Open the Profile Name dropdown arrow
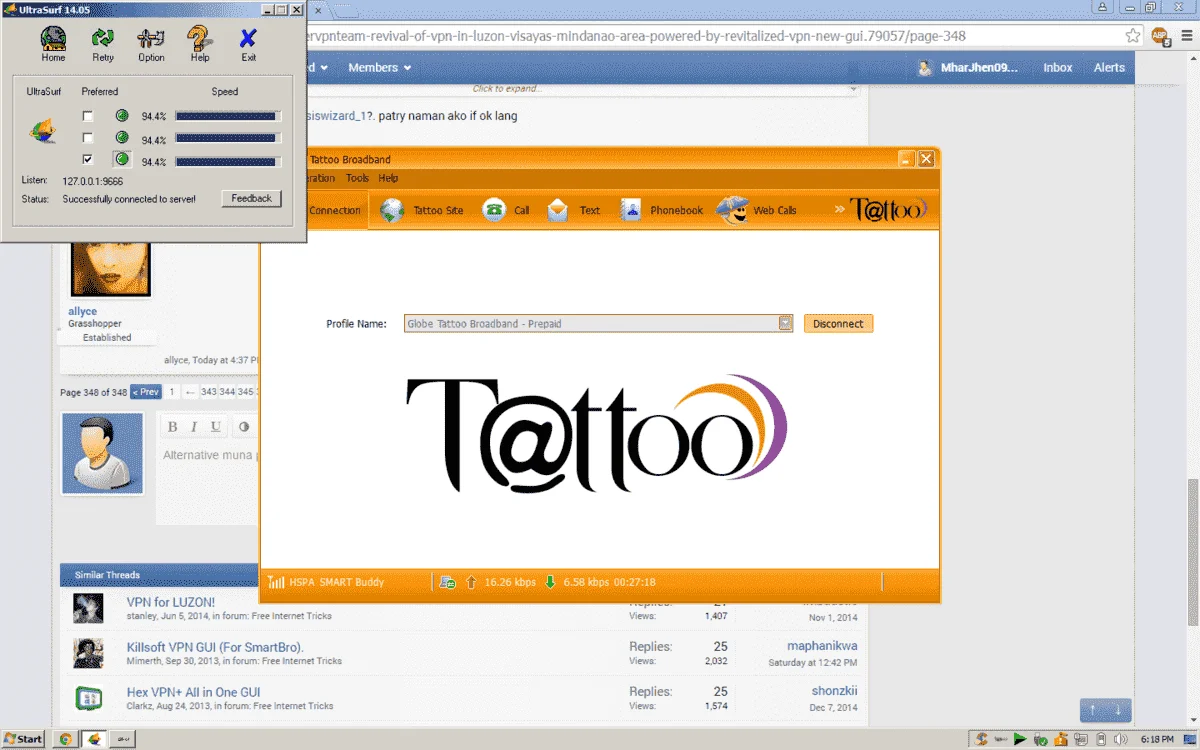Image resolution: width=1200 pixels, height=750 pixels. (x=785, y=323)
